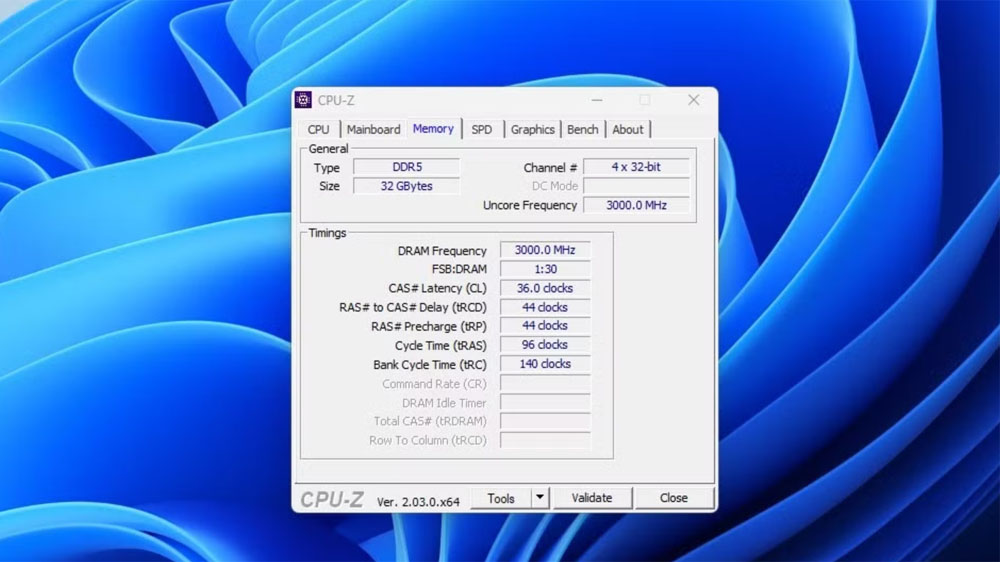Click the empty Command Rate (CR) field
The width and height of the screenshot is (1000, 562).
pyautogui.click(x=545, y=383)
